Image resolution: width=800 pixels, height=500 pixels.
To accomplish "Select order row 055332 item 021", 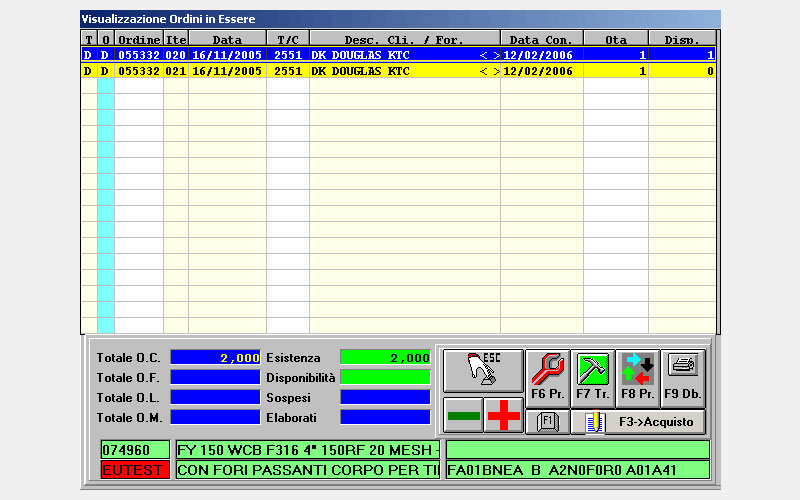I will coord(398,71).
